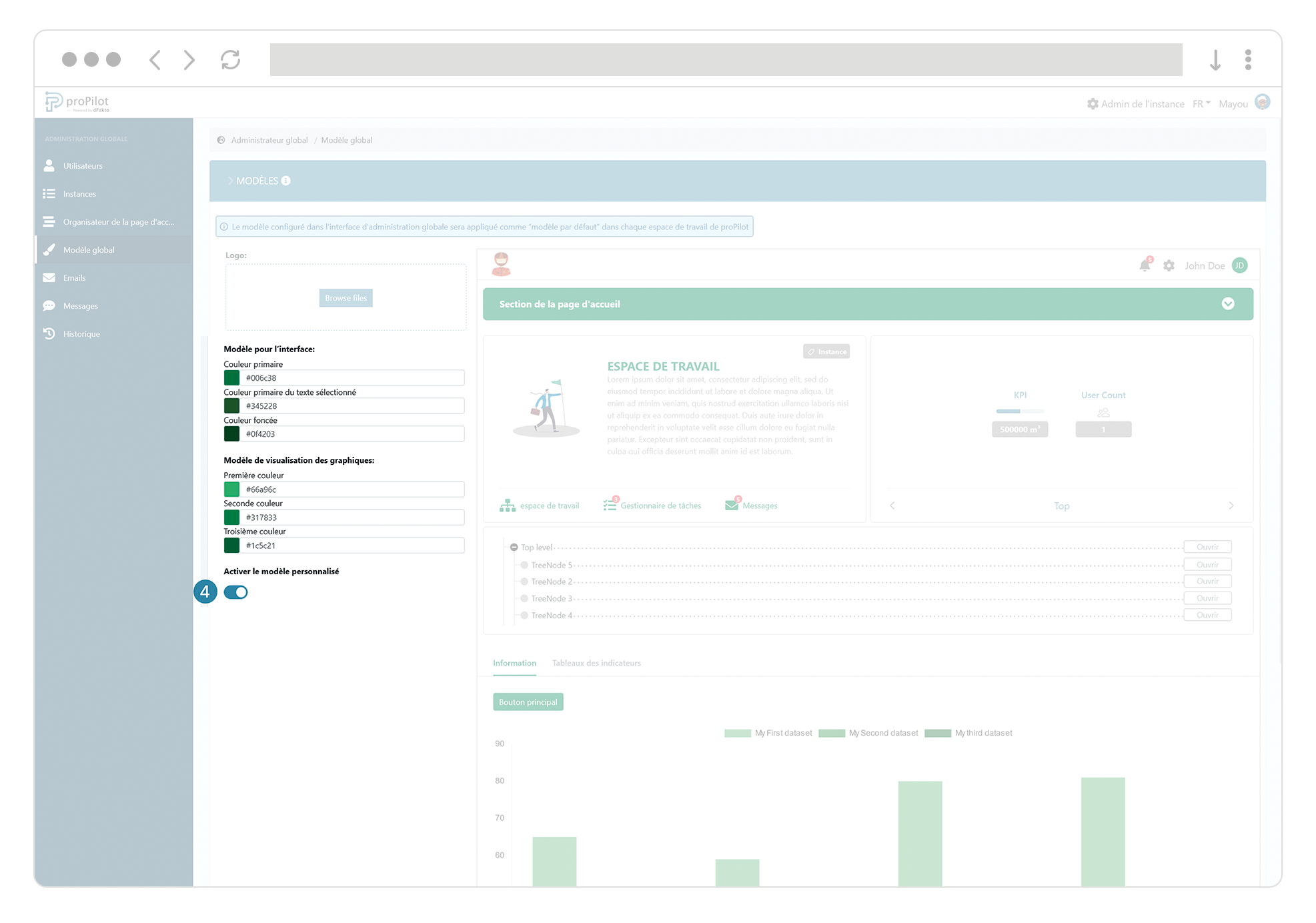Click the browser reload icon
The height and width of the screenshot is (923, 1316).
(230, 60)
